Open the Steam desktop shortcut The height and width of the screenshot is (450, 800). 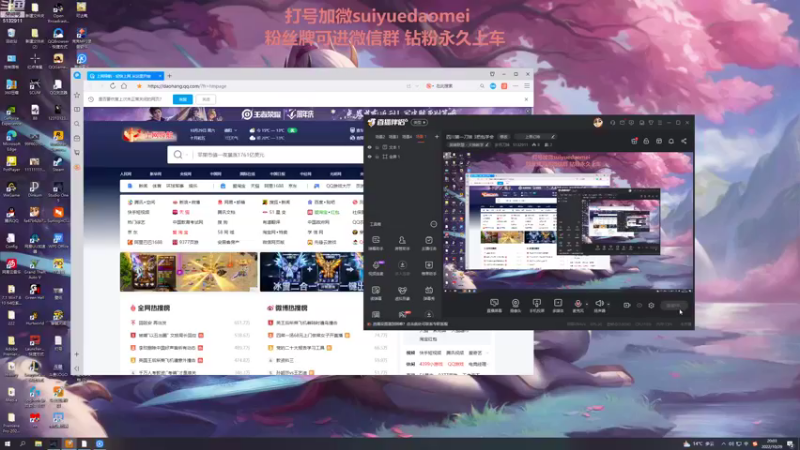point(58,164)
